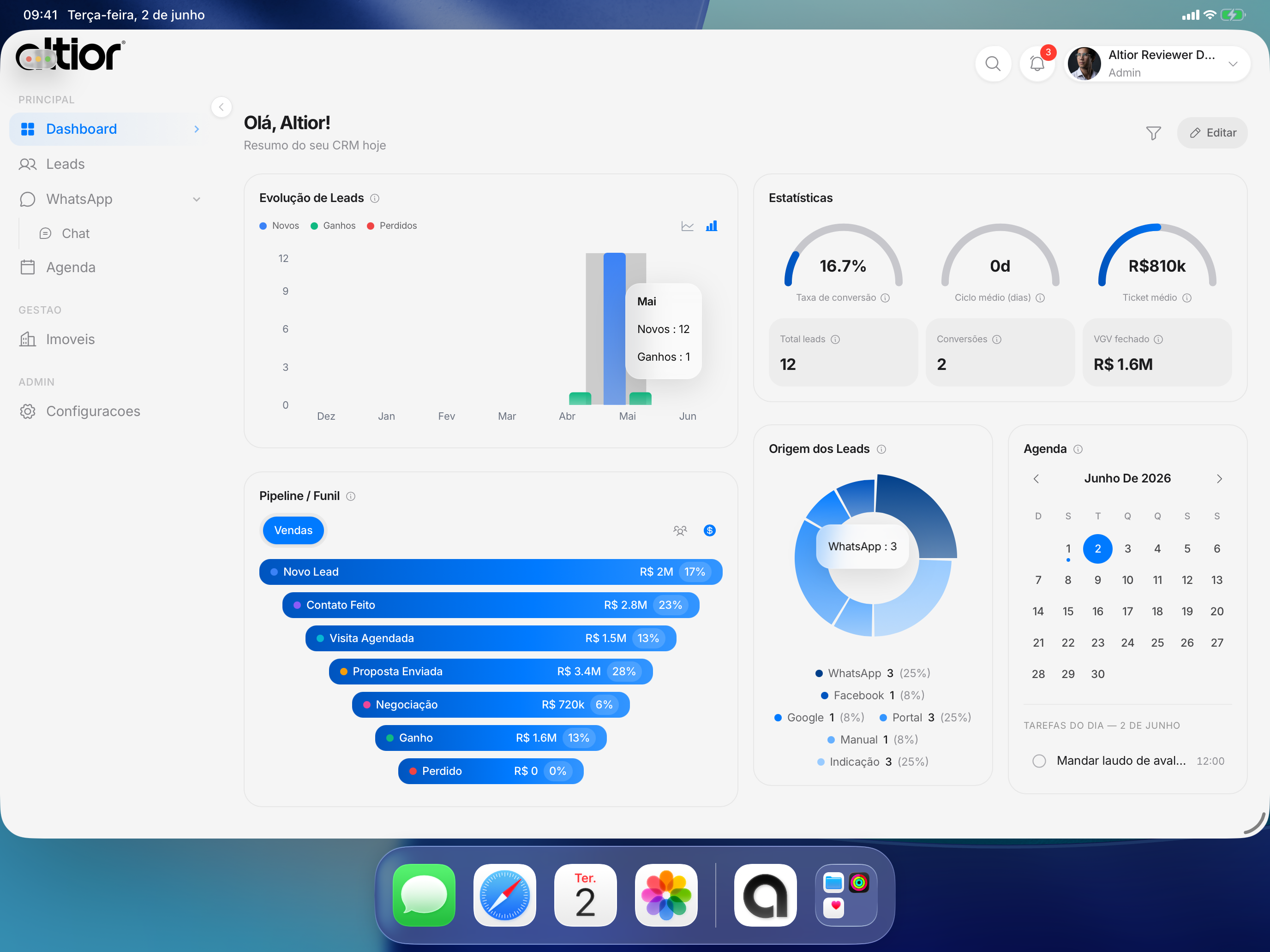Image resolution: width=1270 pixels, height=952 pixels.
Task: Open info icon for Total leads
Action: pyautogui.click(x=835, y=340)
